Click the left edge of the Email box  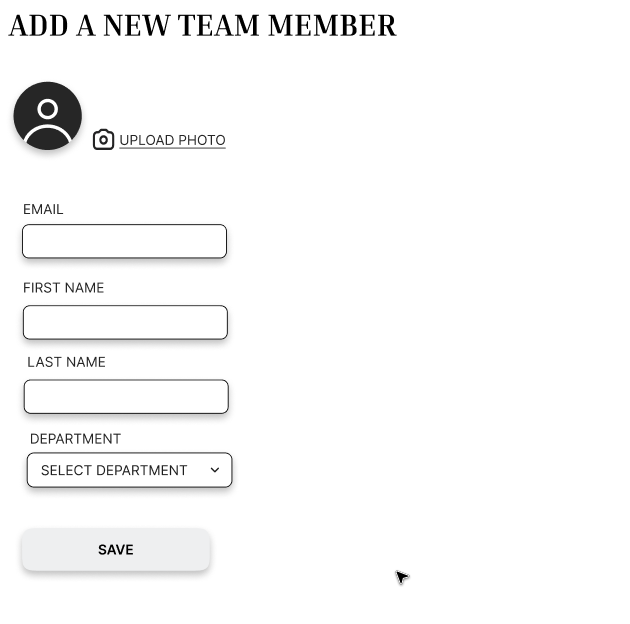(x=26, y=242)
